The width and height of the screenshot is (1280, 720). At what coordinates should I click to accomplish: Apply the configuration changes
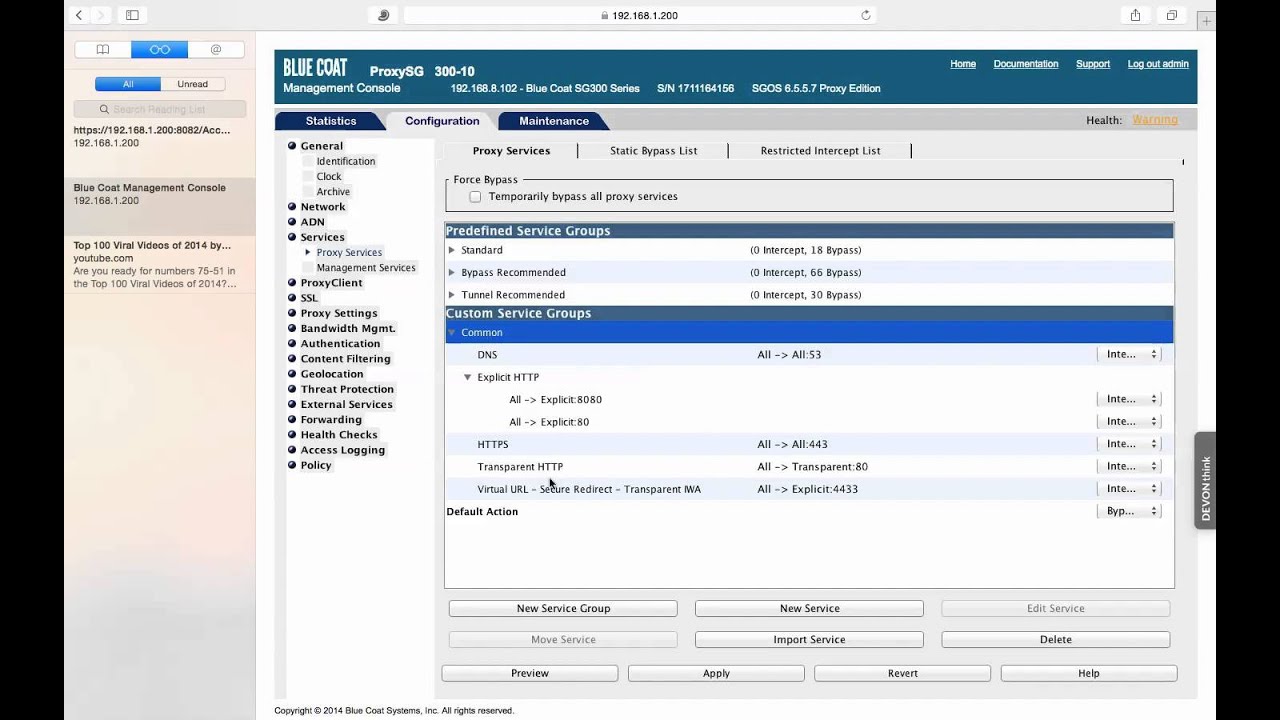click(x=716, y=674)
